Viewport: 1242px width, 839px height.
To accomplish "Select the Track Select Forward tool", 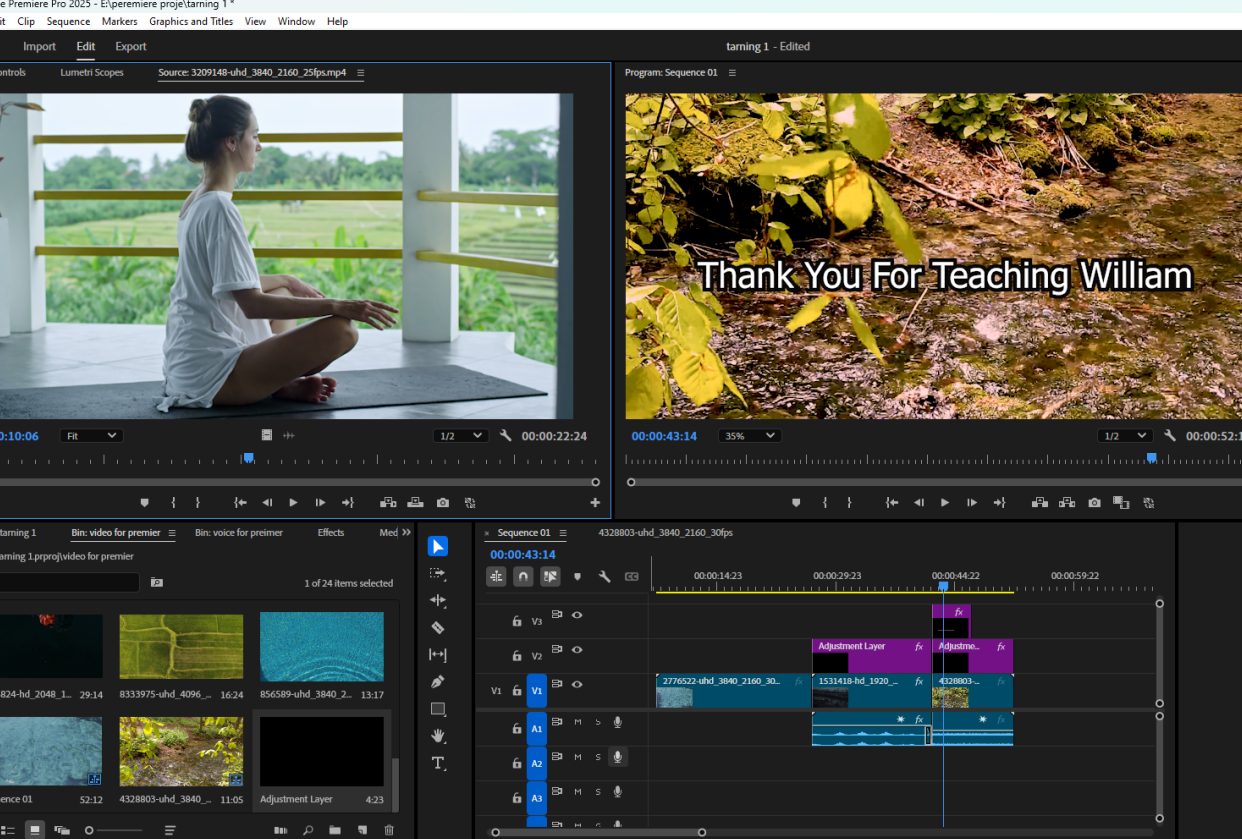I will [x=438, y=573].
